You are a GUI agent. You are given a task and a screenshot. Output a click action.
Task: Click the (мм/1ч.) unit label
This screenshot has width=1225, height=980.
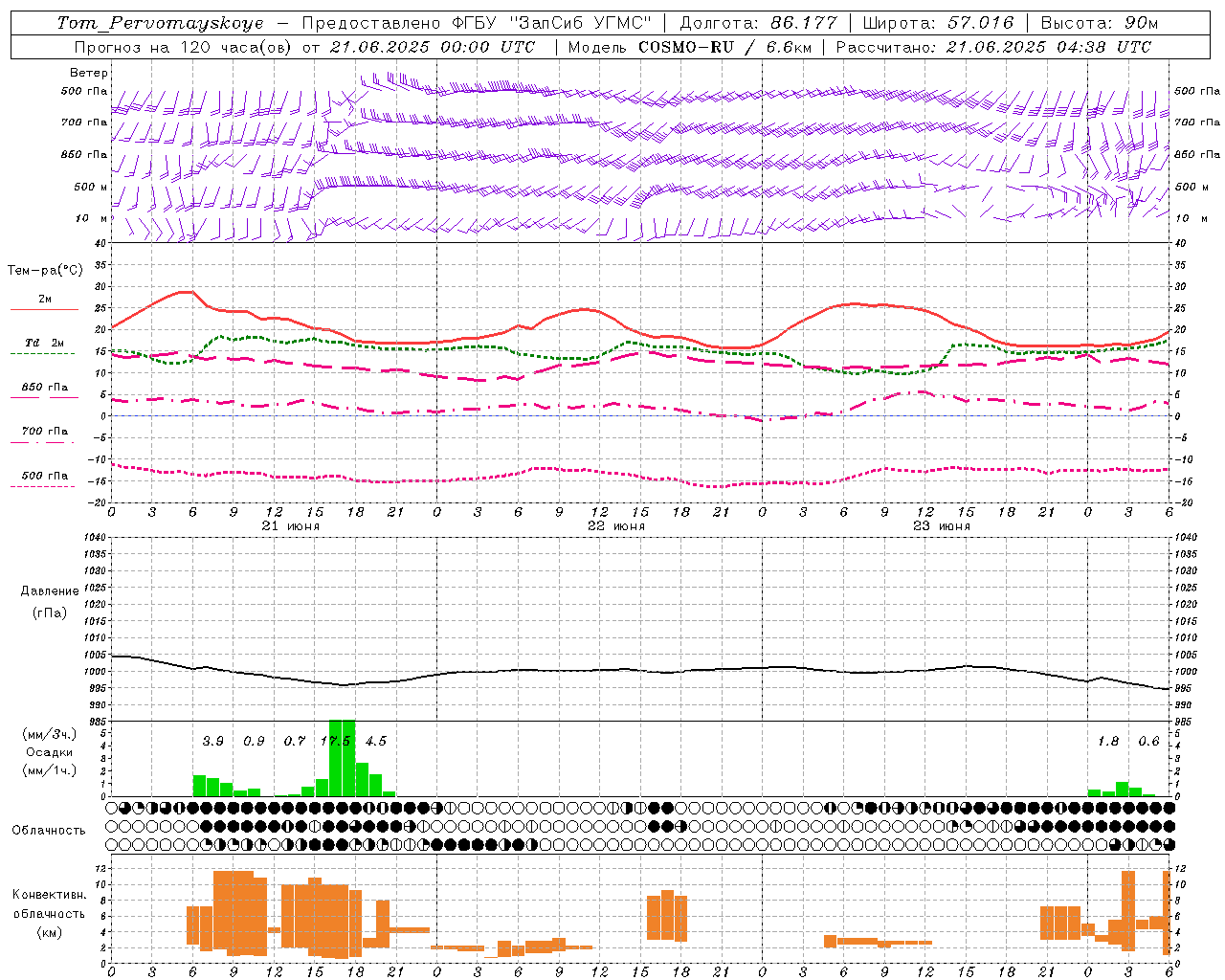tap(50, 770)
